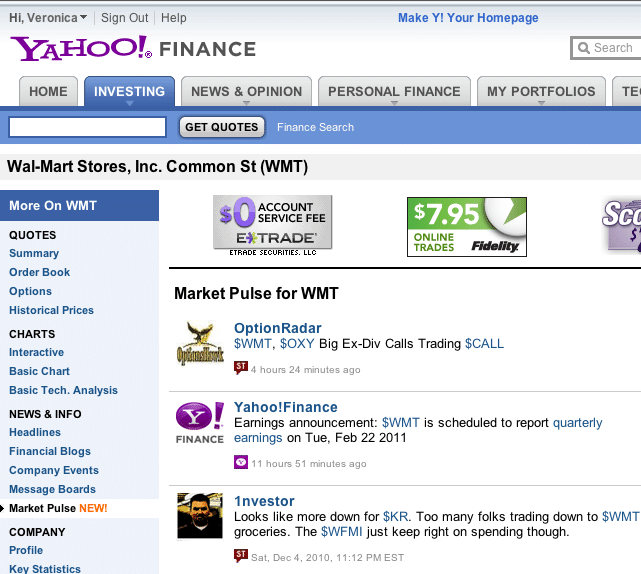Click Make Y! Your Homepage link

click(x=468, y=18)
